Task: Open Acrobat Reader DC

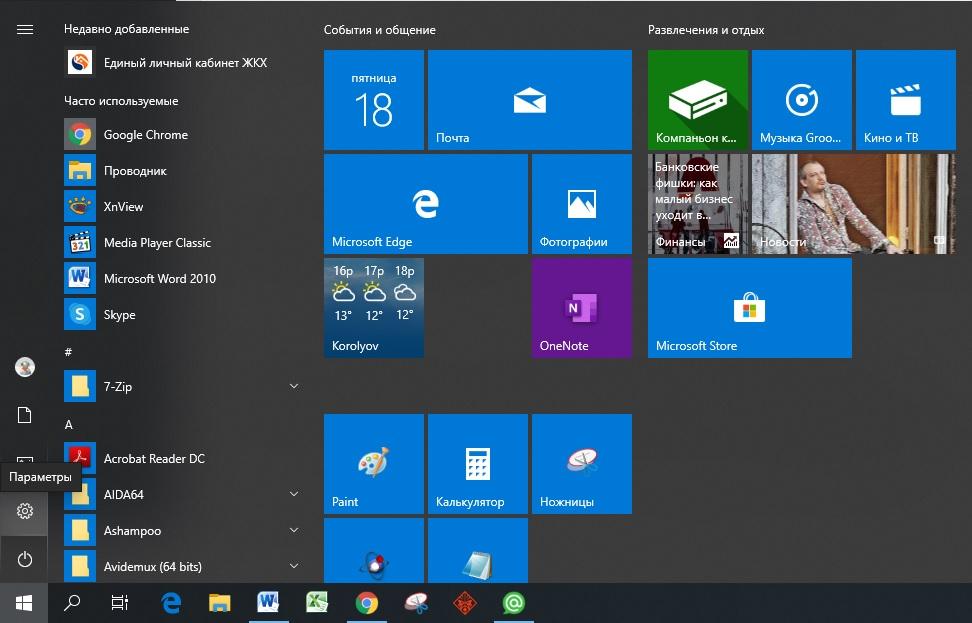Action: [x=183, y=458]
